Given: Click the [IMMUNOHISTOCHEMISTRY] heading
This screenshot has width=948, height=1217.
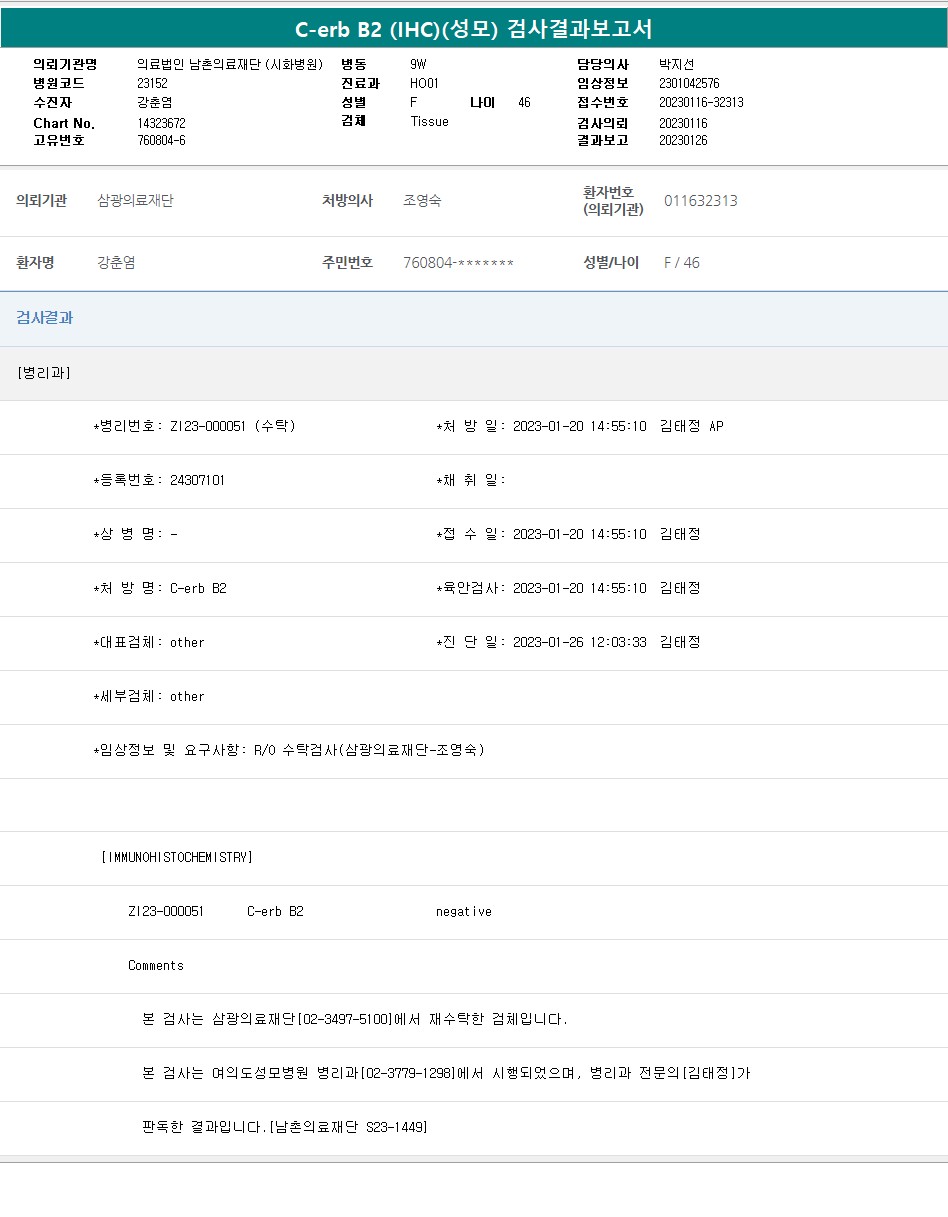Looking at the screenshot, I should click(x=177, y=857).
